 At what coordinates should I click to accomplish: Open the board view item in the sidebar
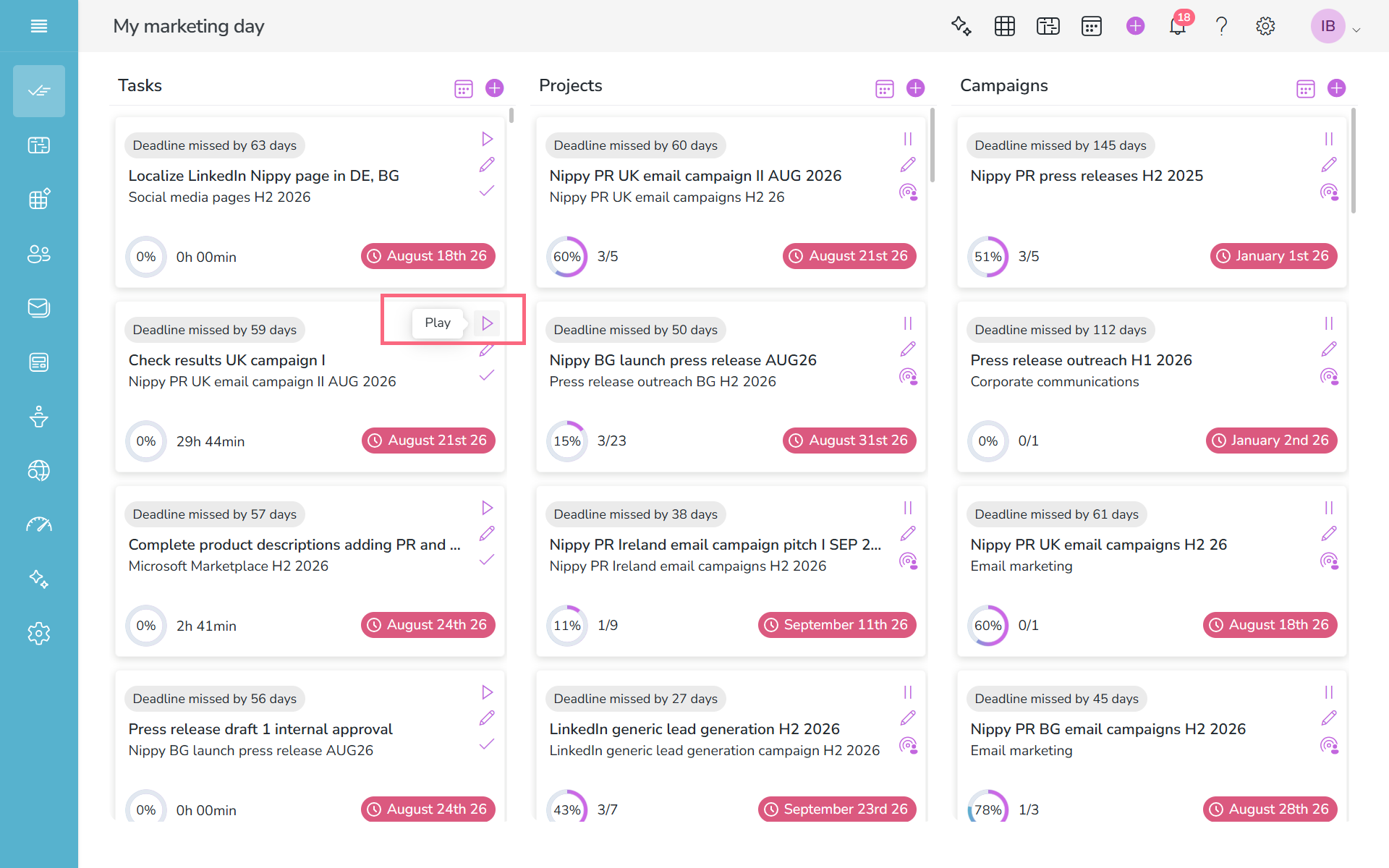[x=39, y=145]
